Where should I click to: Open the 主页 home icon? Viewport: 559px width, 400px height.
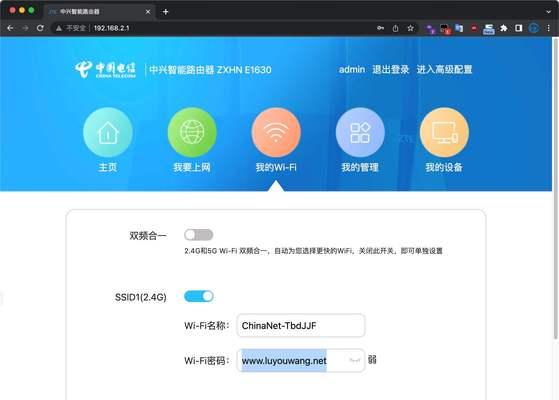coord(108,132)
